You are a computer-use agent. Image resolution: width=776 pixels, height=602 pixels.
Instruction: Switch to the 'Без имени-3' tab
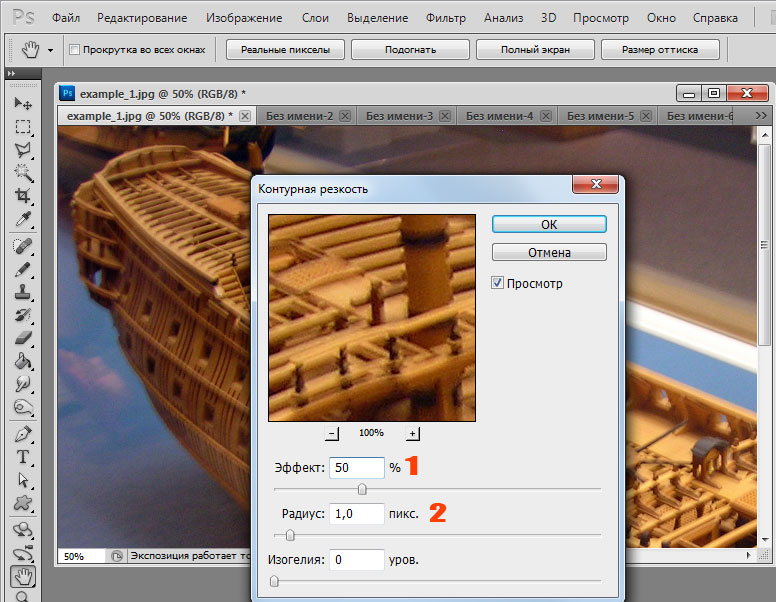(399, 116)
